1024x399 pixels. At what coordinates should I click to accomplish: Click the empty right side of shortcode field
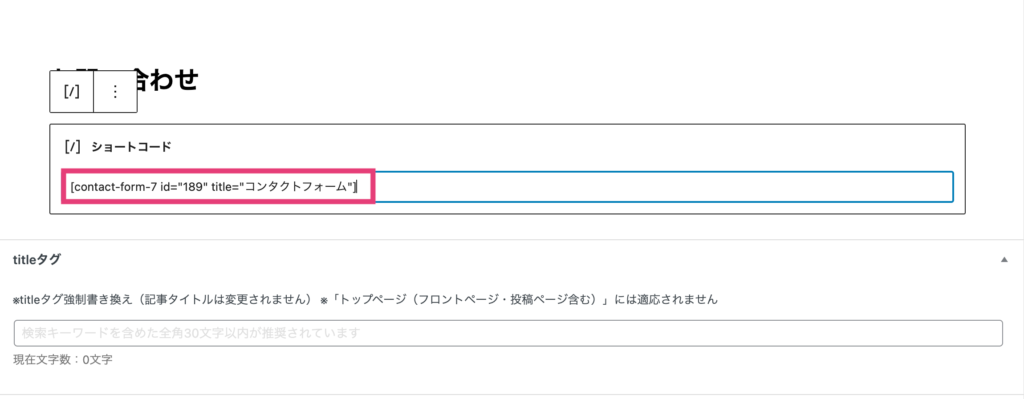tap(664, 187)
